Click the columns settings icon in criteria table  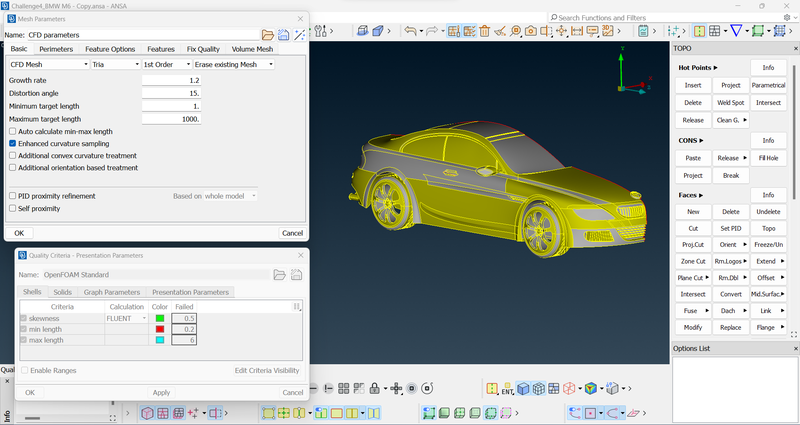296,306
